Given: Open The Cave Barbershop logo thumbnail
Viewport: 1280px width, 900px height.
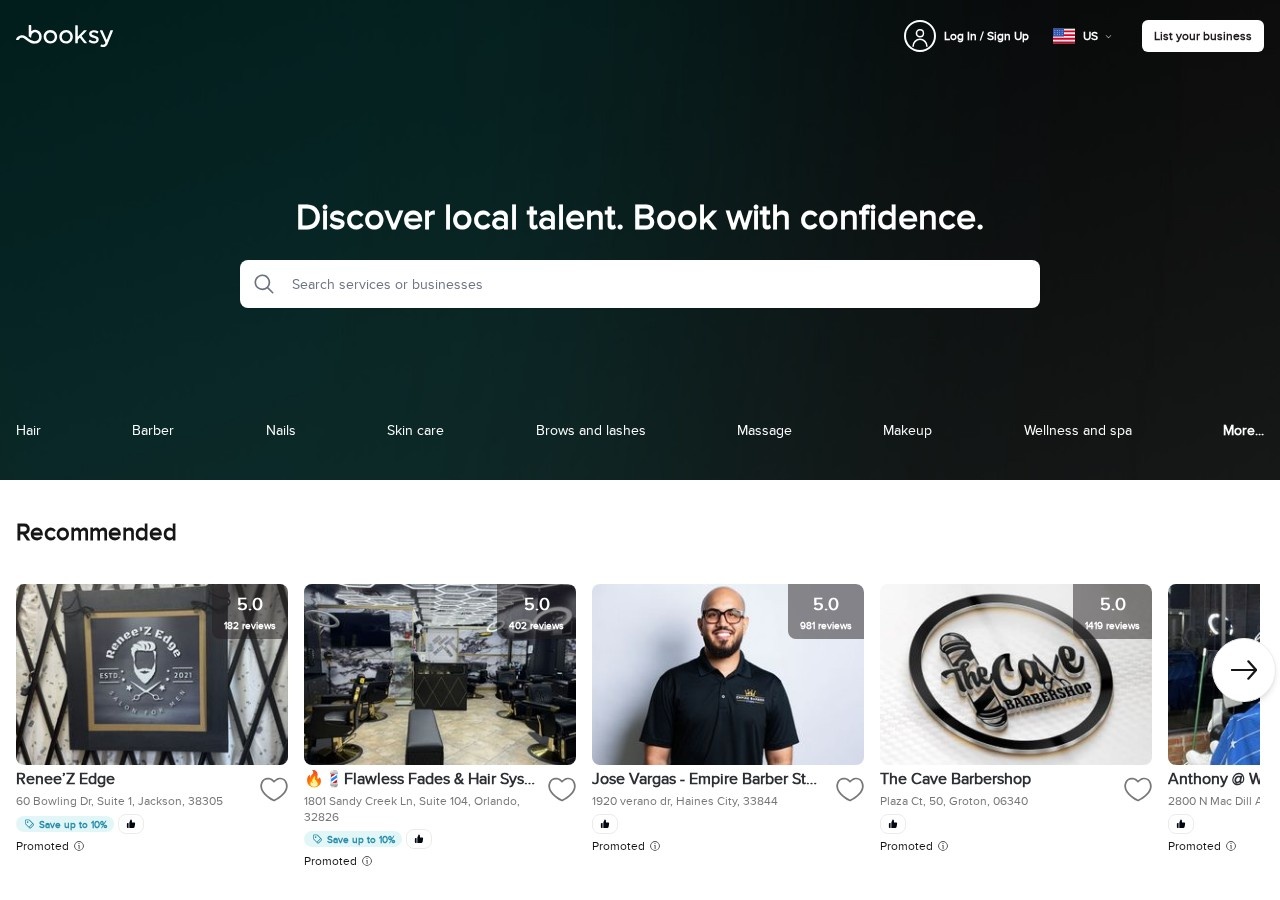Looking at the screenshot, I should coord(1016,674).
